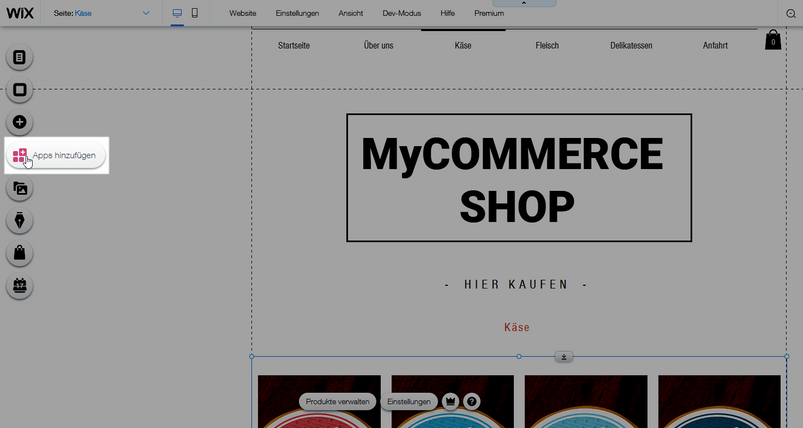803x428 pixels.
Task: Open the Einstellungen top menu
Action: pyautogui.click(x=297, y=13)
